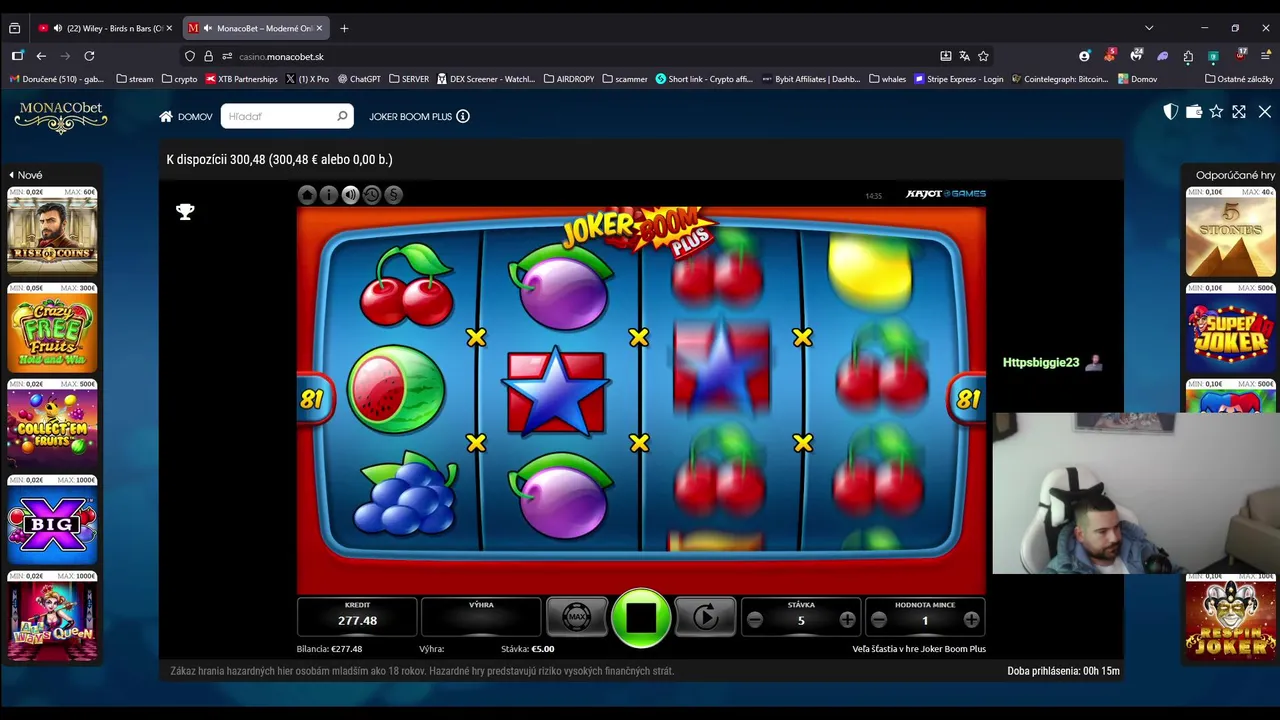Open the browser hamburger menu
The height and width of the screenshot is (720, 1280).
coord(1265,56)
